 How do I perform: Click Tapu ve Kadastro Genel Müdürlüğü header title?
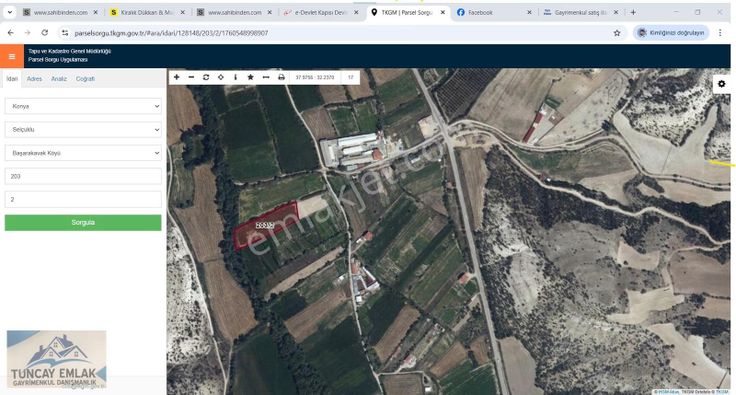pyautogui.click(x=69, y=51)
